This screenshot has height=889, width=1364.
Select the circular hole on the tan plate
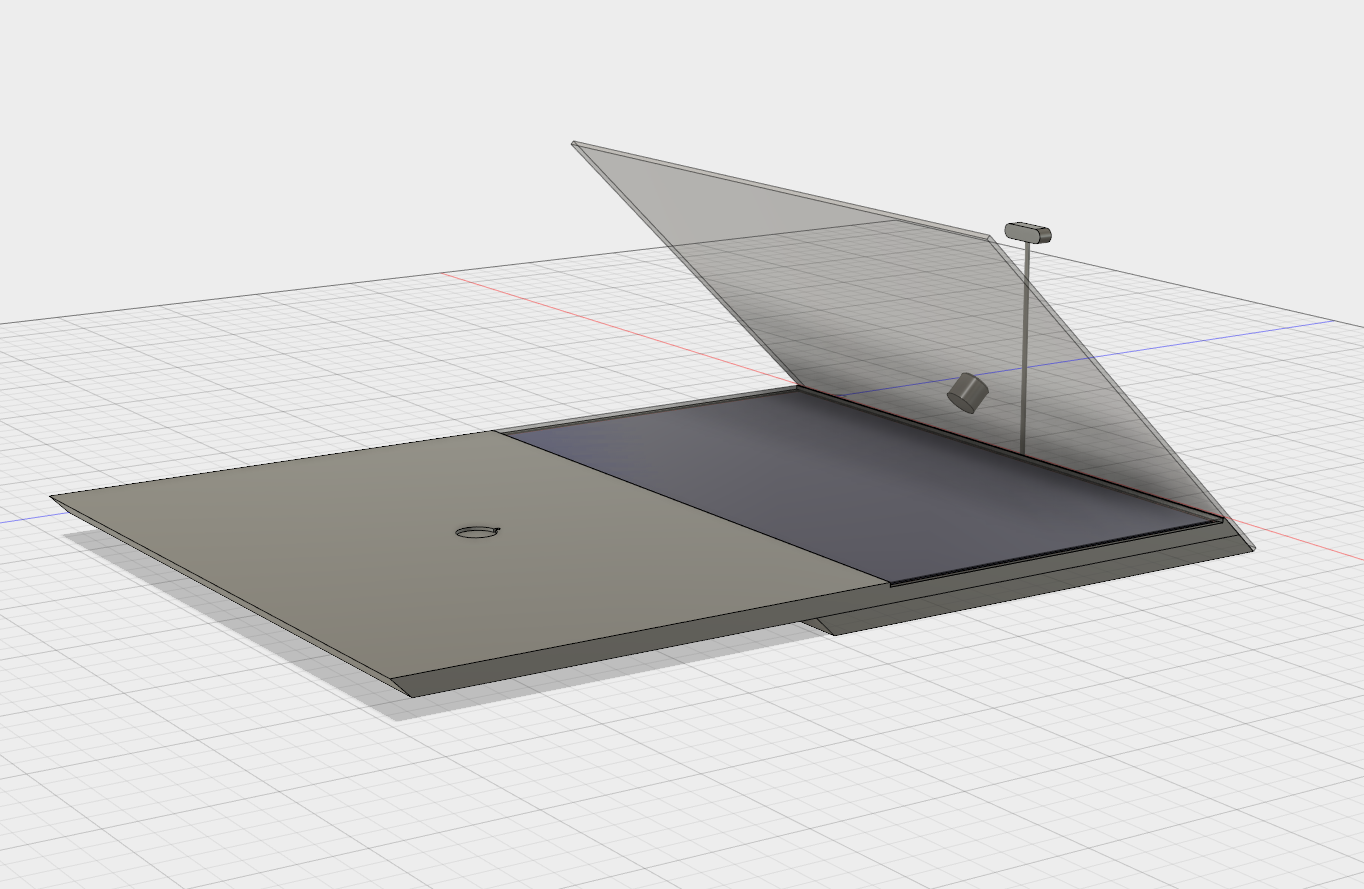pos(477,533)
